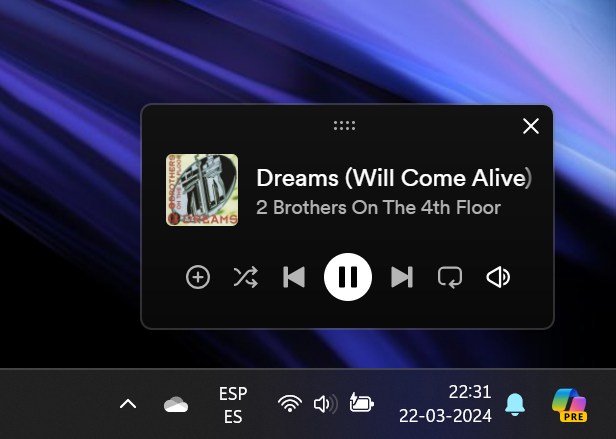Image resolution: width=616 pixels, height=439 pixels.
Task: Pause the currently playing song
Action: click(348, 277)
